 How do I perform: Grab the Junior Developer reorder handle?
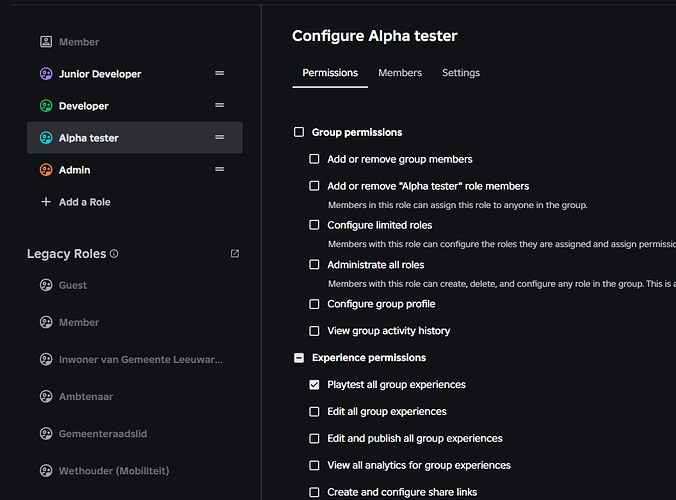(219, 73)
